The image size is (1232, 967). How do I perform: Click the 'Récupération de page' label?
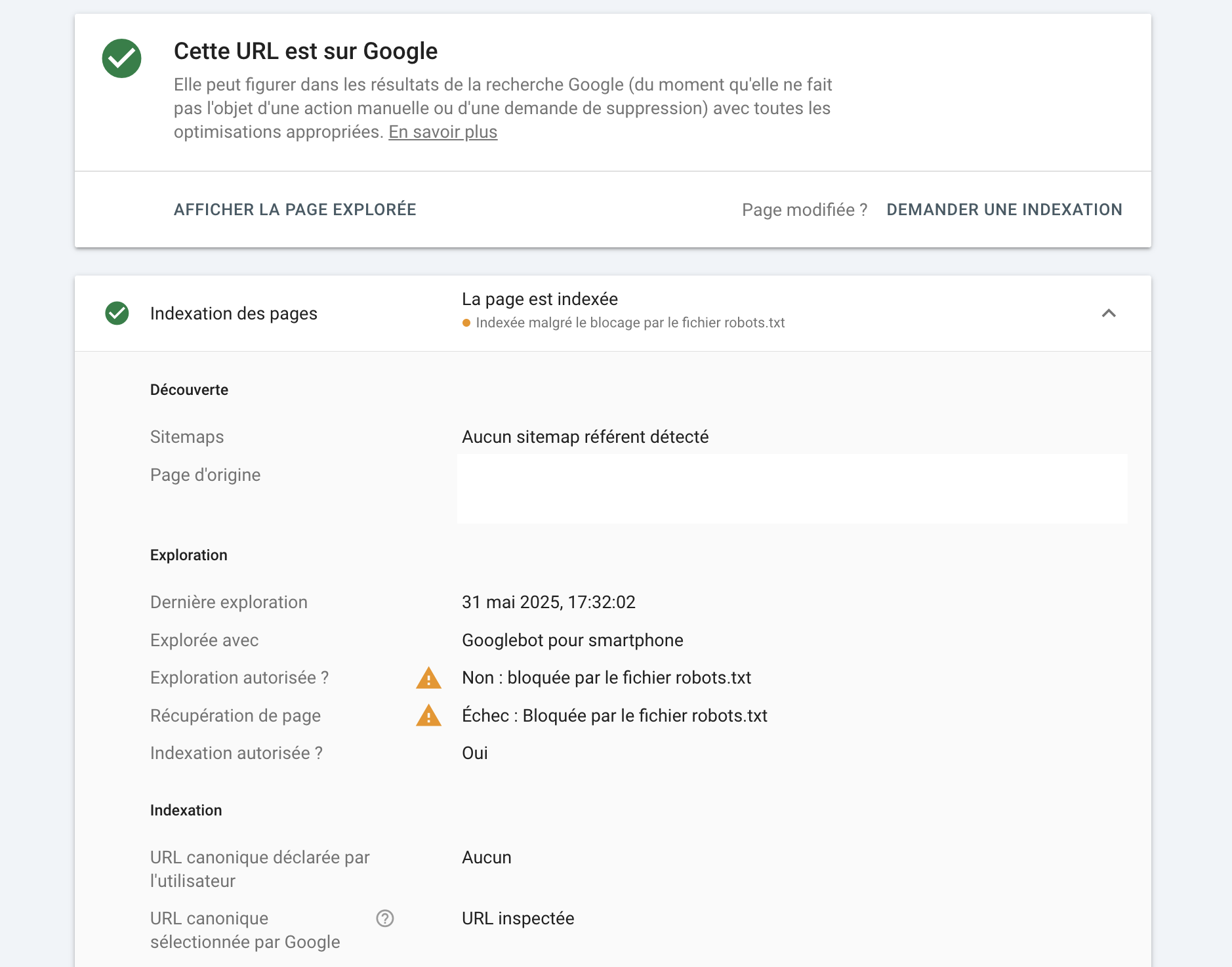[236, 716]
